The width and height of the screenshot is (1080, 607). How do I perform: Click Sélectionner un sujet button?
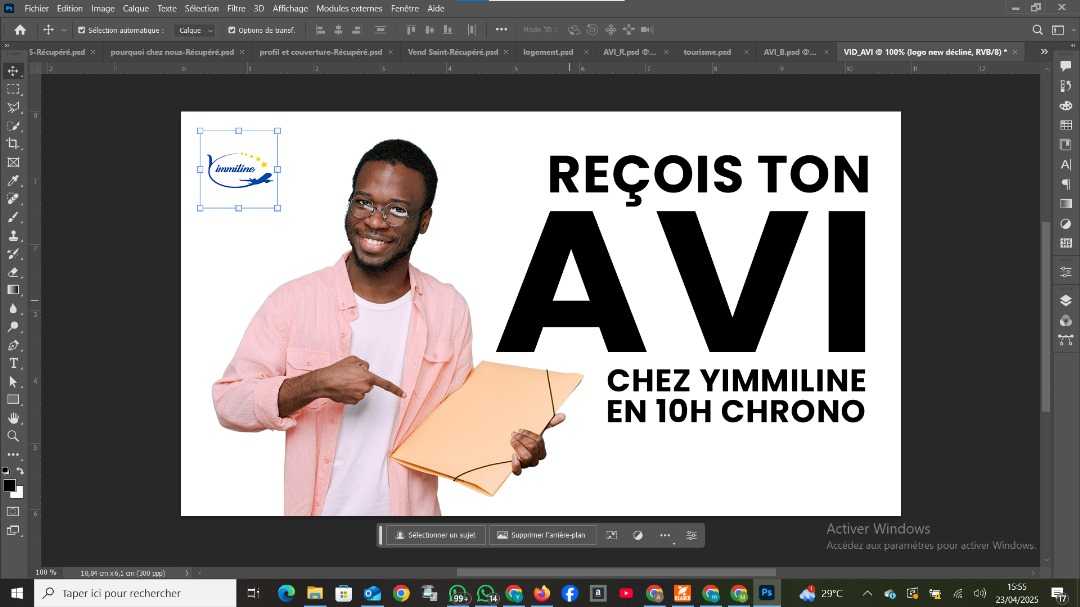pyautogui.click(x=435, y=535)
